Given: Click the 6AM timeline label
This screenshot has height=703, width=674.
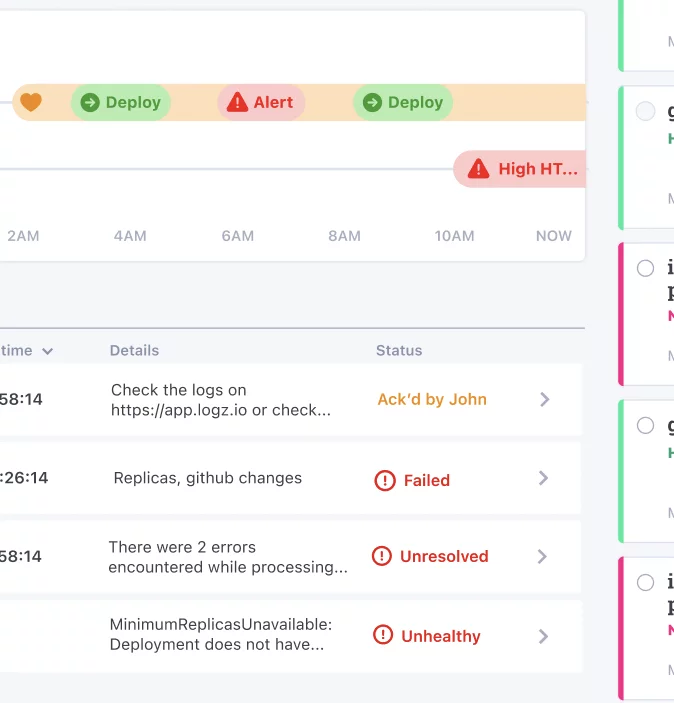Looking at the screenshot, I should tap(238, 236).
